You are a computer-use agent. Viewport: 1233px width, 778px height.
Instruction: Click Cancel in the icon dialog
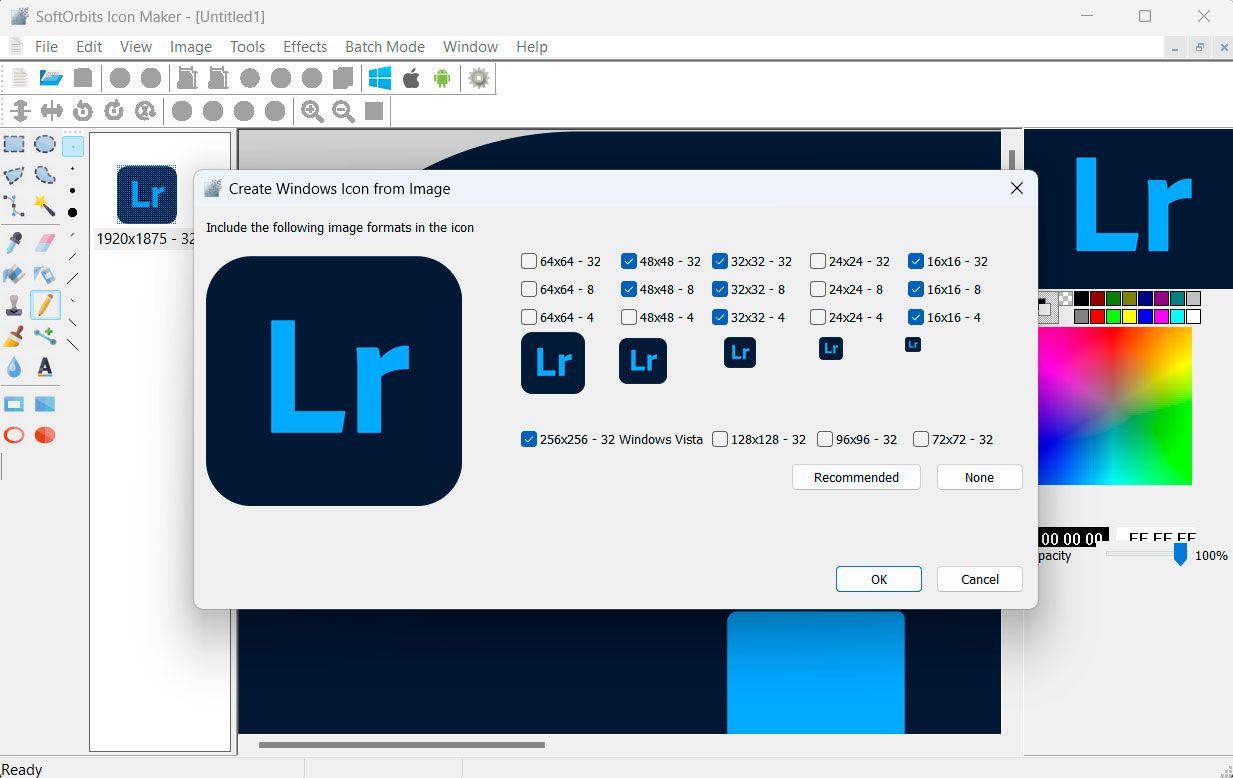(980, 579)
